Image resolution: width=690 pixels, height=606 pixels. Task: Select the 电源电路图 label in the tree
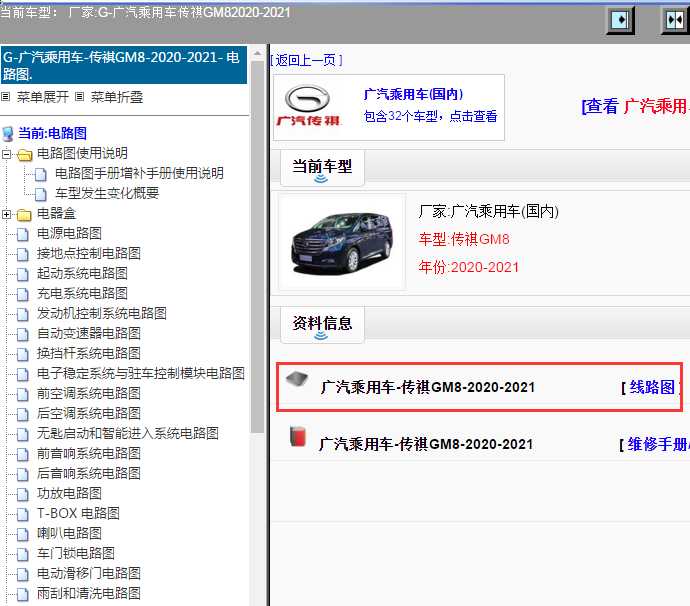[69, 234]
